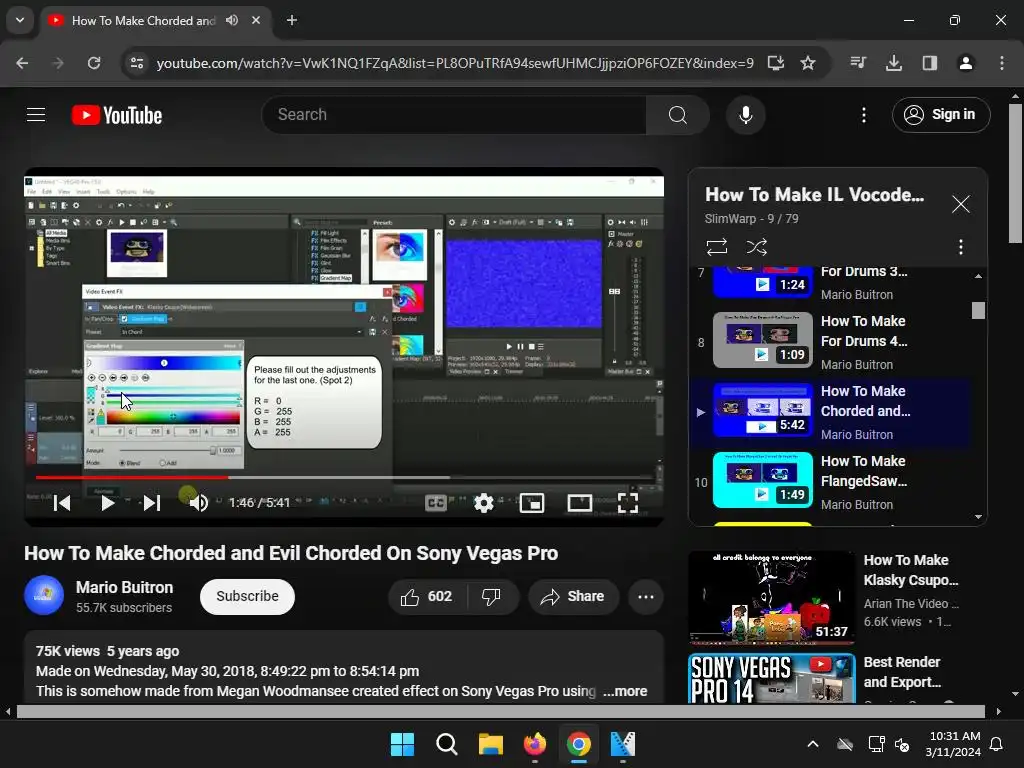The image size is (1024, 768).
Task: Toggle playlist shuffle button
Action: coord(756,247)
